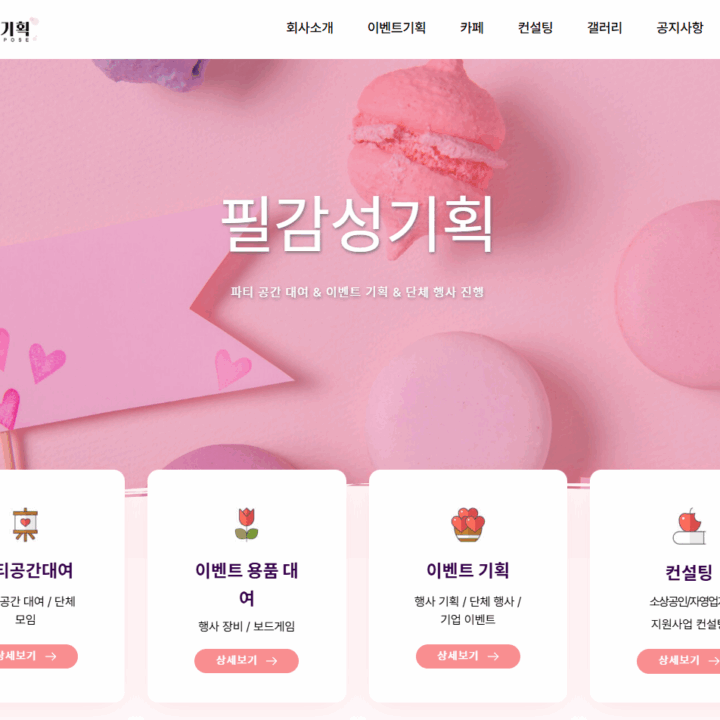The height and width of the screenshot is (720, 720).
Task: Click the tulip flower icon
Action: 247,524
